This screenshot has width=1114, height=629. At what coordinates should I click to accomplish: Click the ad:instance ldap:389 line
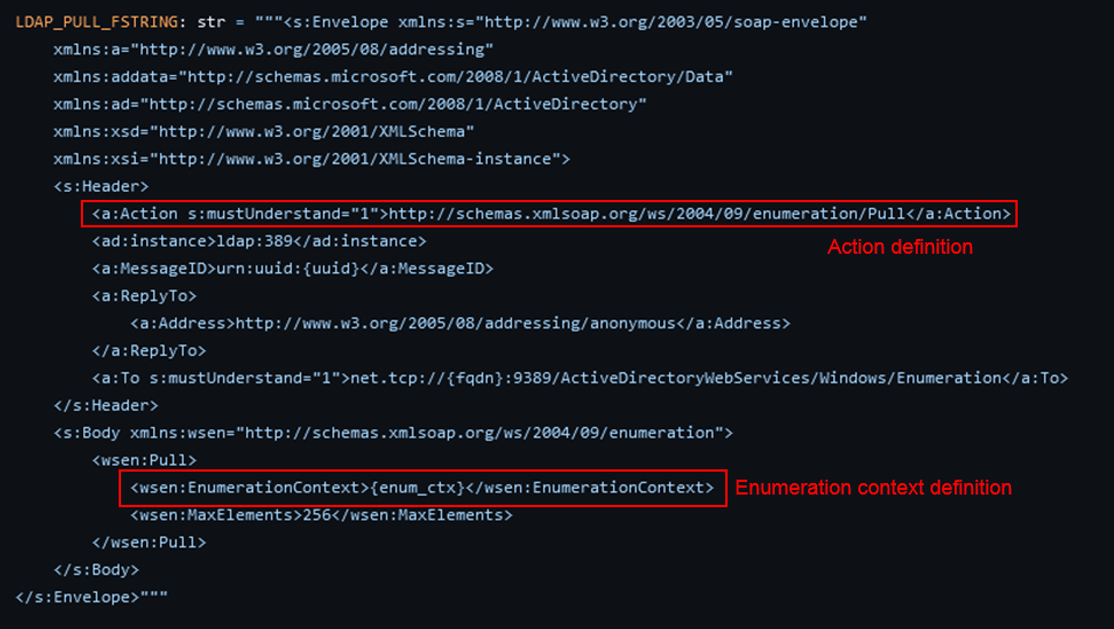click(x=259, y=242)
